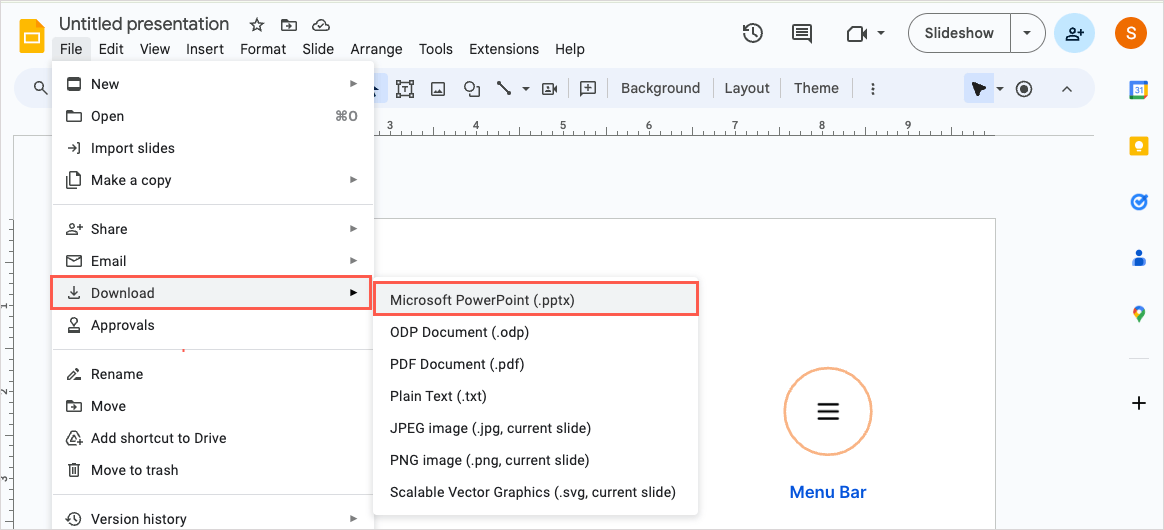Open Google Calendar in side panel
Viewport: 1164px width, 530px height.
click(x=1139, y=89)
